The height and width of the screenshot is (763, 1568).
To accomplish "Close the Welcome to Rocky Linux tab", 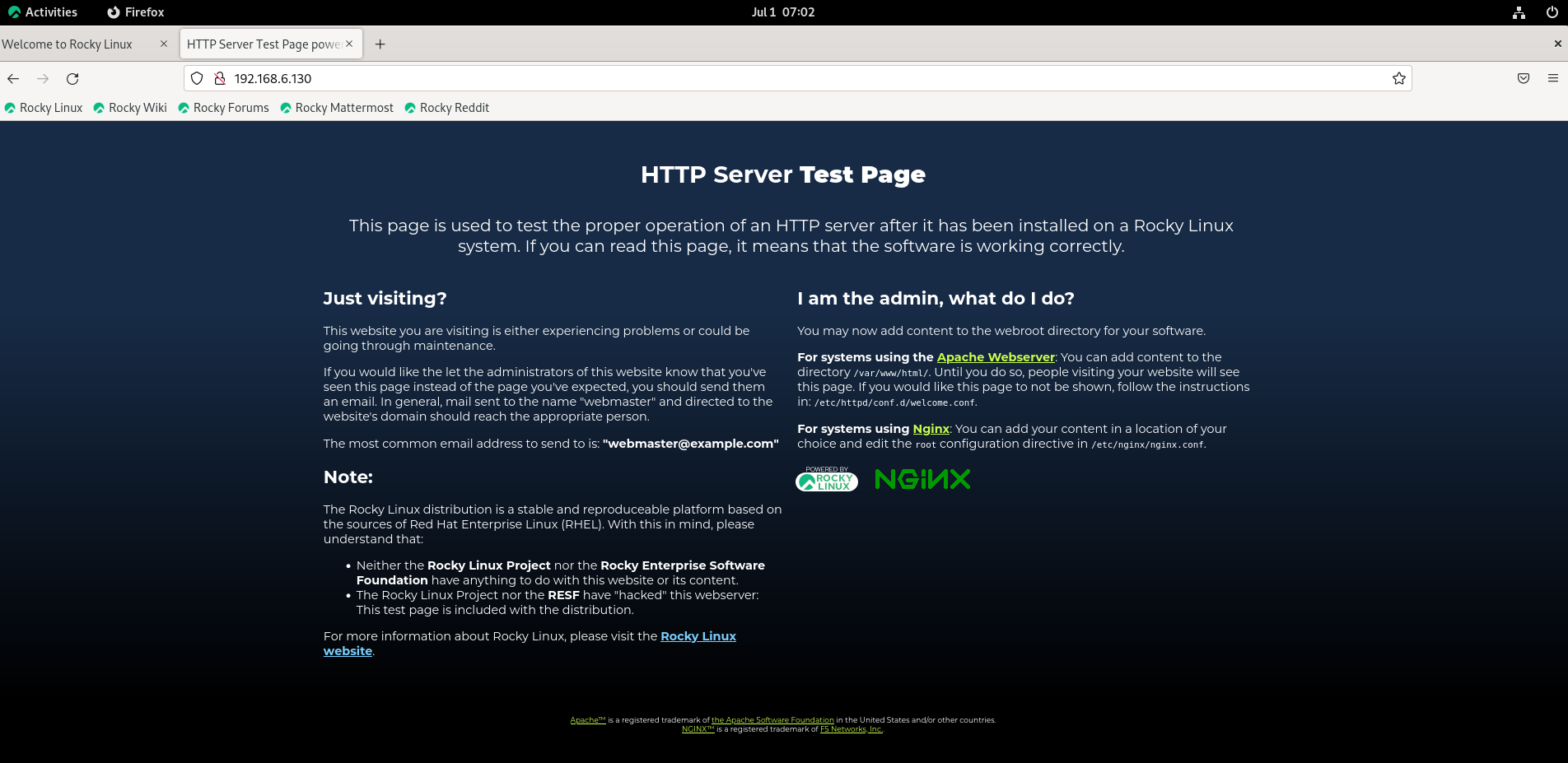I will [x=163, y=44].
